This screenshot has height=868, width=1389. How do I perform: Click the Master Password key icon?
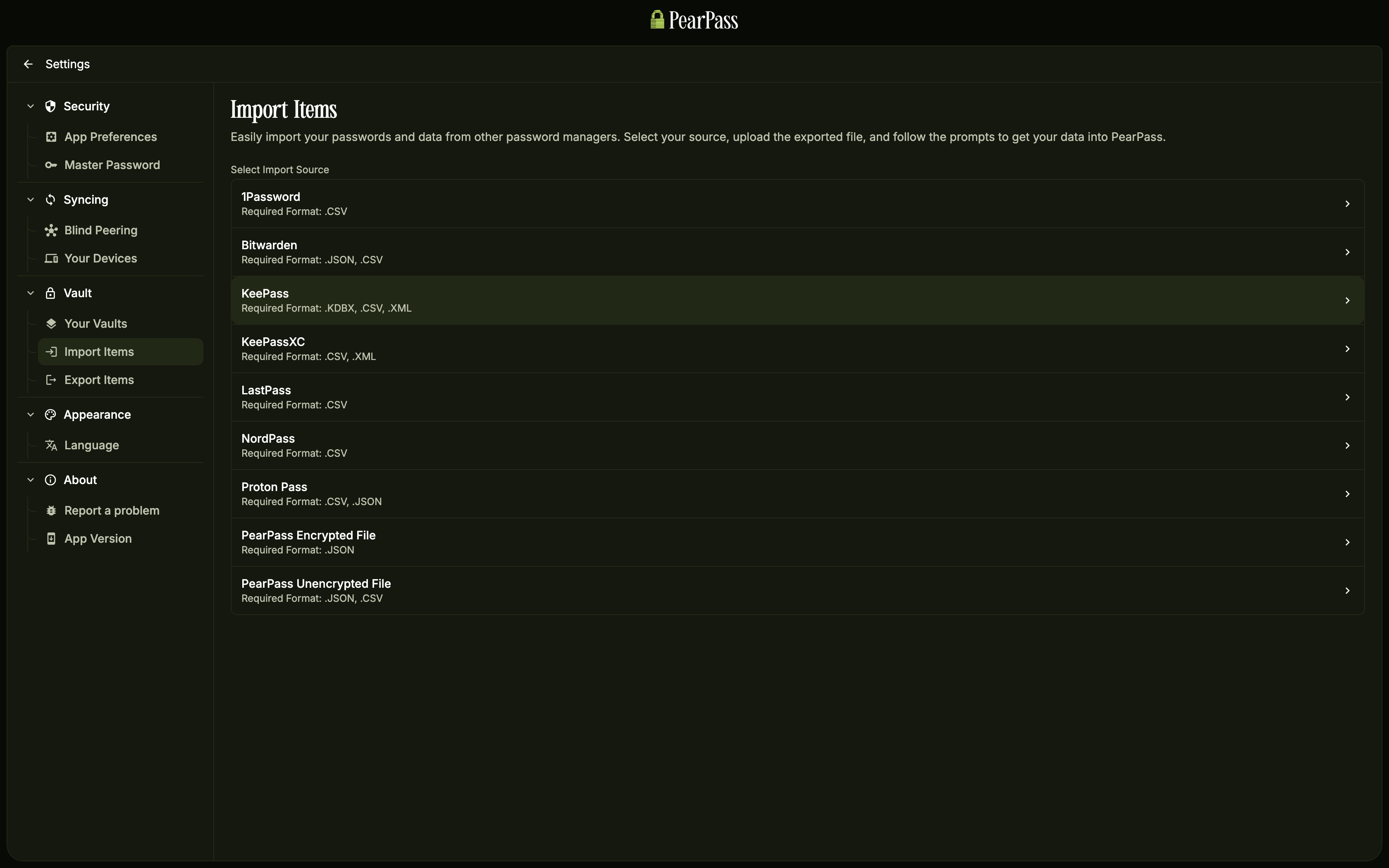point(51,165)
